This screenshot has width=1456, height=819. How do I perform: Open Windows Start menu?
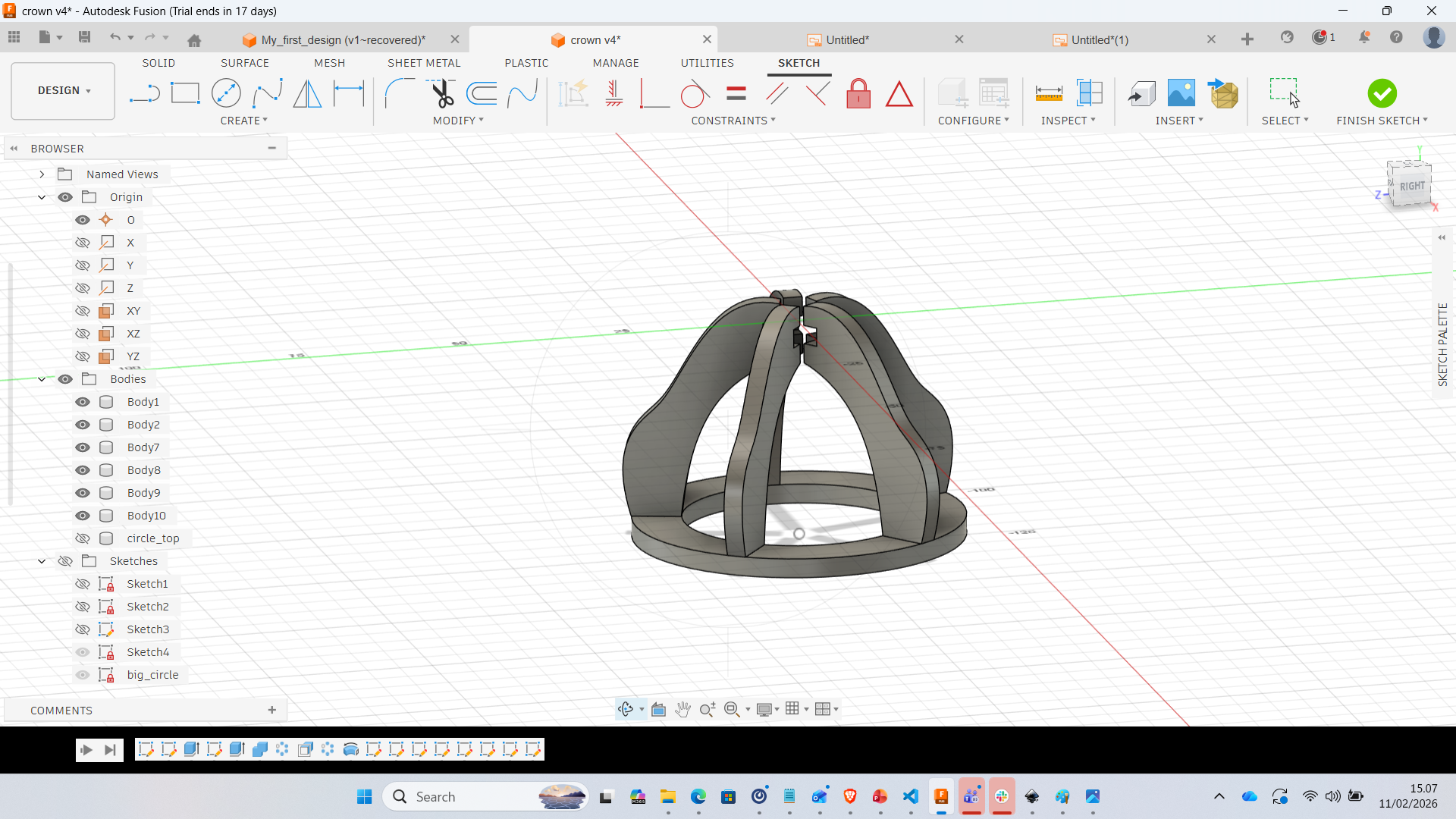pos(364,796)
